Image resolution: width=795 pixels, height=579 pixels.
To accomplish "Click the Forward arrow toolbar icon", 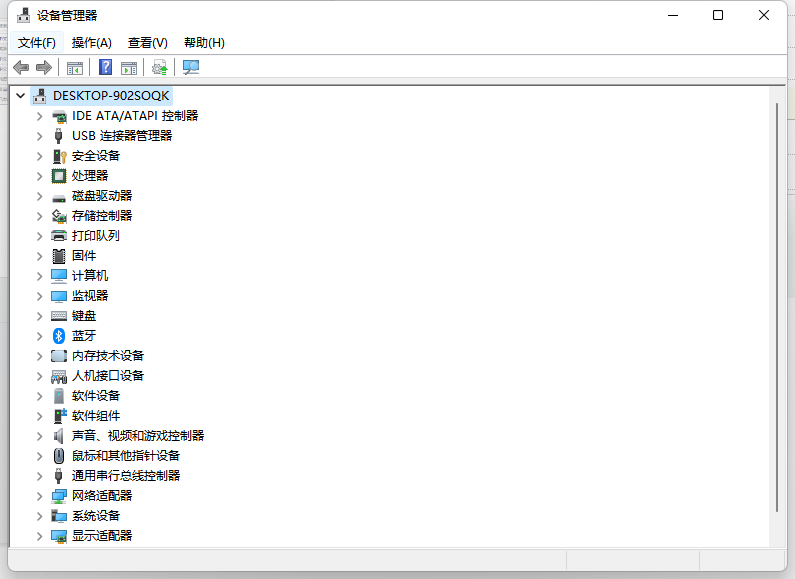I will pyautogui.click(x=44, y=67).
